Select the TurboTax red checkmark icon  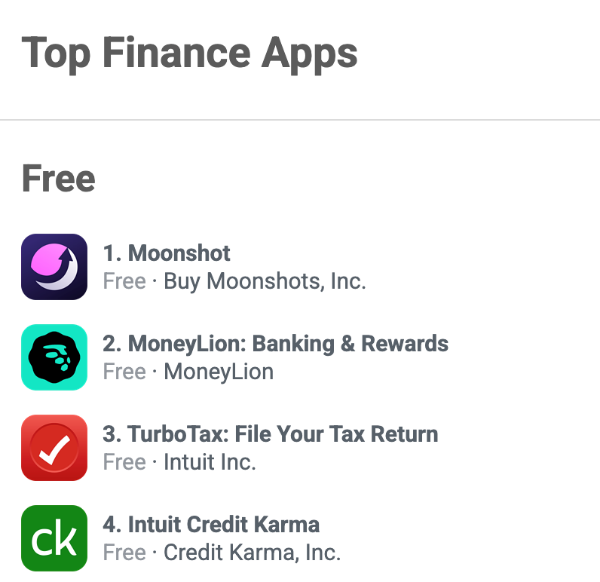click(x=54, y=447)
